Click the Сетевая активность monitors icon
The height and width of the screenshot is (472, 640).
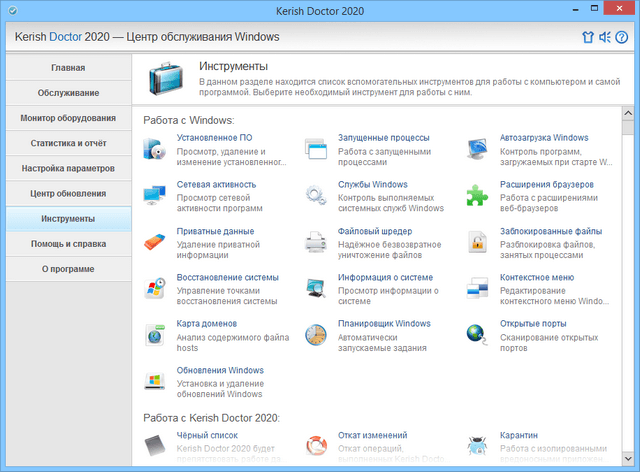154,196
